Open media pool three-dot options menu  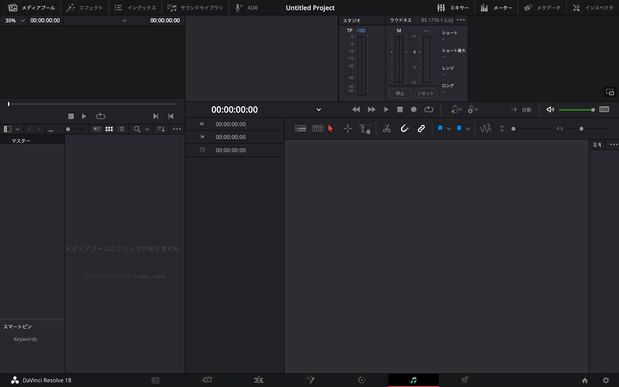coord(177,129)
